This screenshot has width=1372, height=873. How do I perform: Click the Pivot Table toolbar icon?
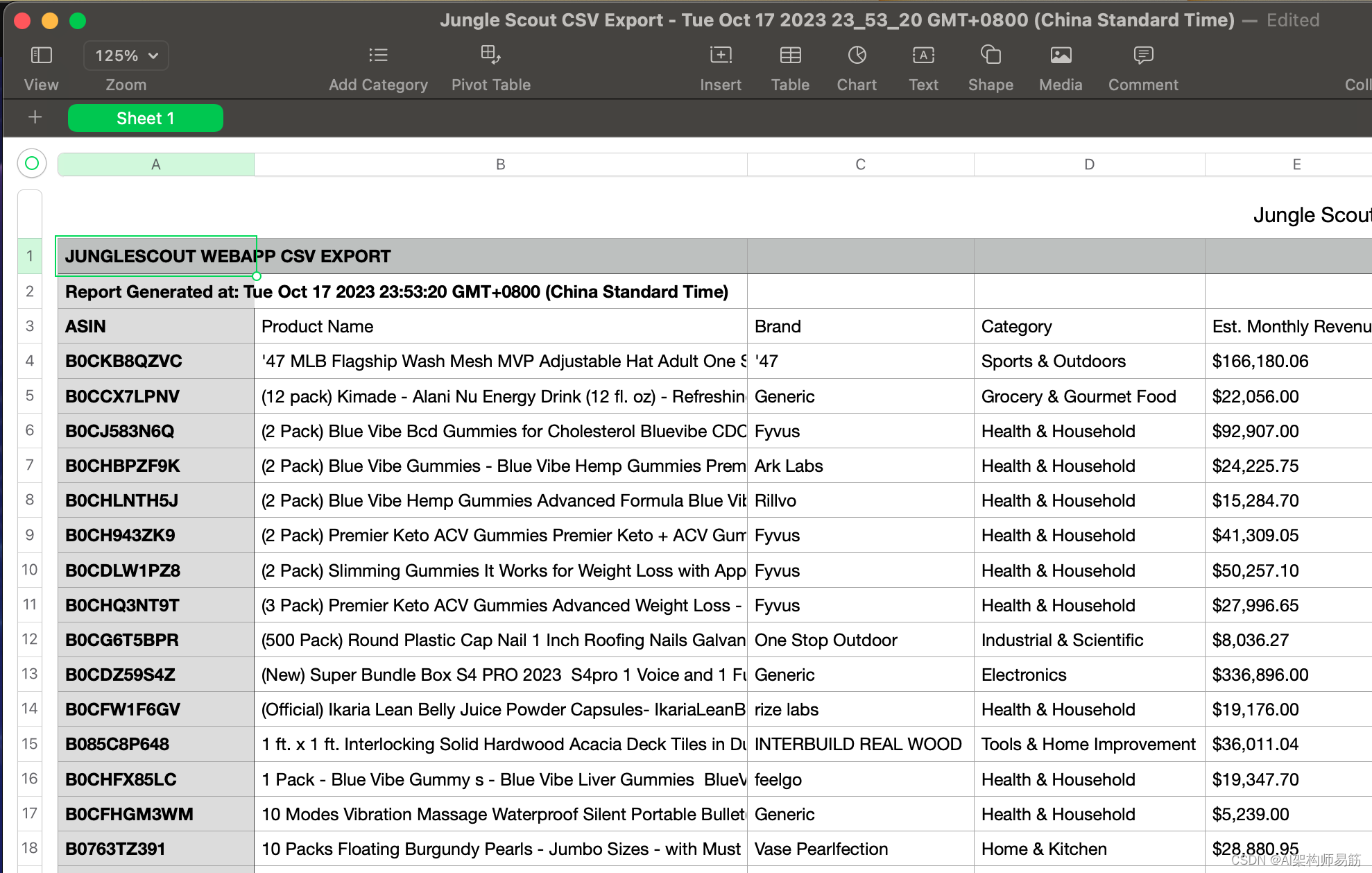point(490,55)
